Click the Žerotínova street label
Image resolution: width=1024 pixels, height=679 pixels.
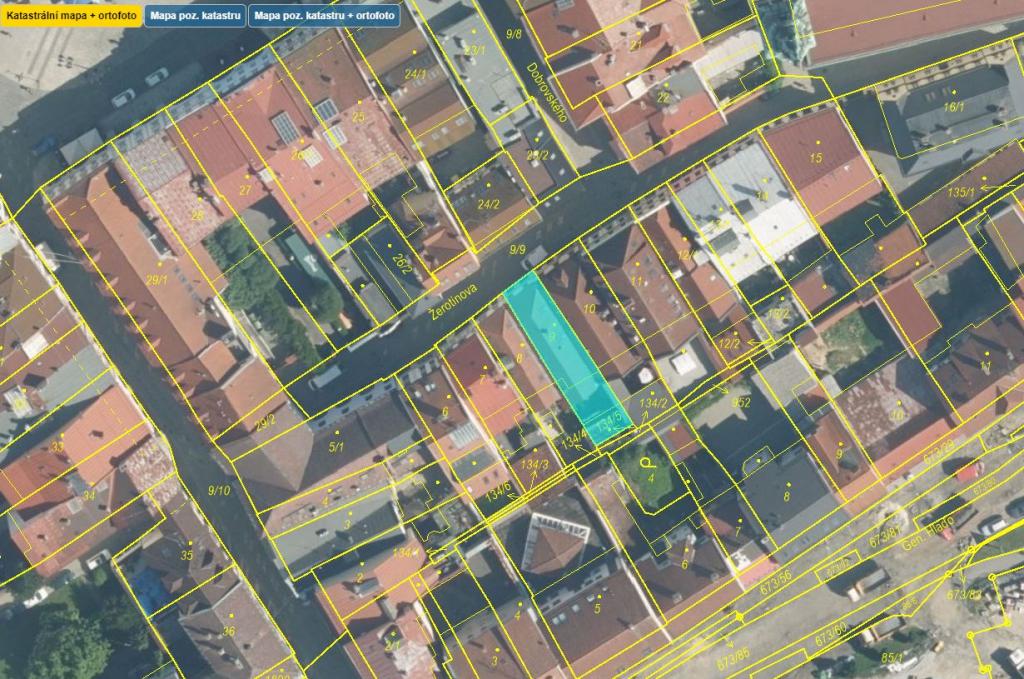click(454, 301)
